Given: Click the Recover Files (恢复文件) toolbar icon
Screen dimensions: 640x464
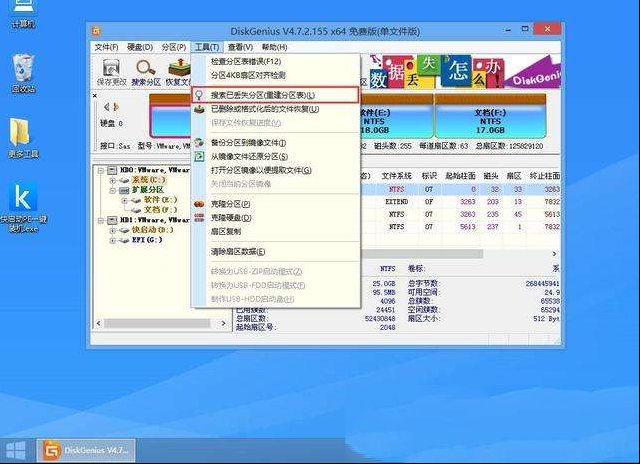Looking at the screenshot, I should coord(179,68).
